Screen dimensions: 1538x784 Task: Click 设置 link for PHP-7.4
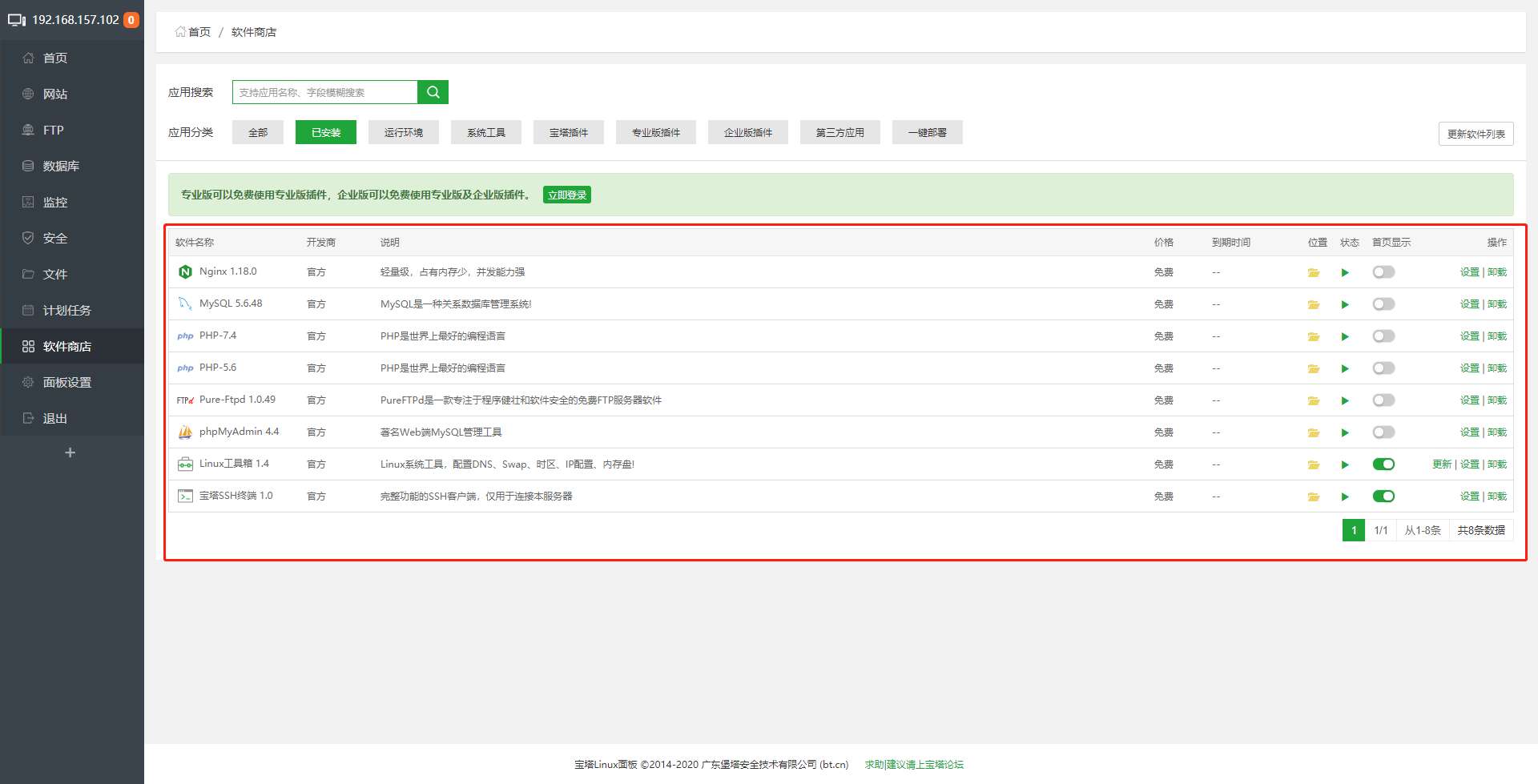click(1469, 336)
